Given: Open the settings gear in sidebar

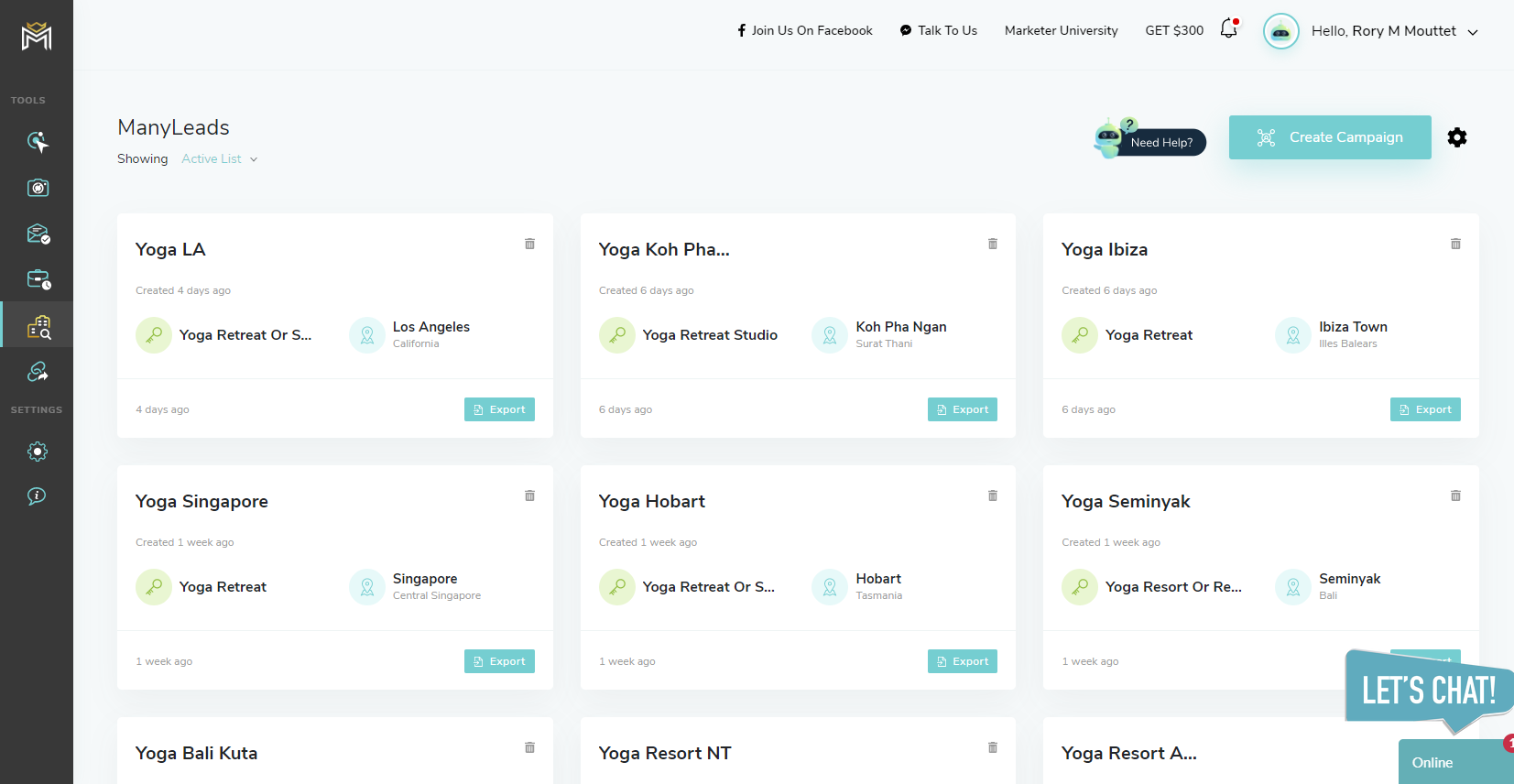Looking at the screenshot, I should [x=38, y=451].
